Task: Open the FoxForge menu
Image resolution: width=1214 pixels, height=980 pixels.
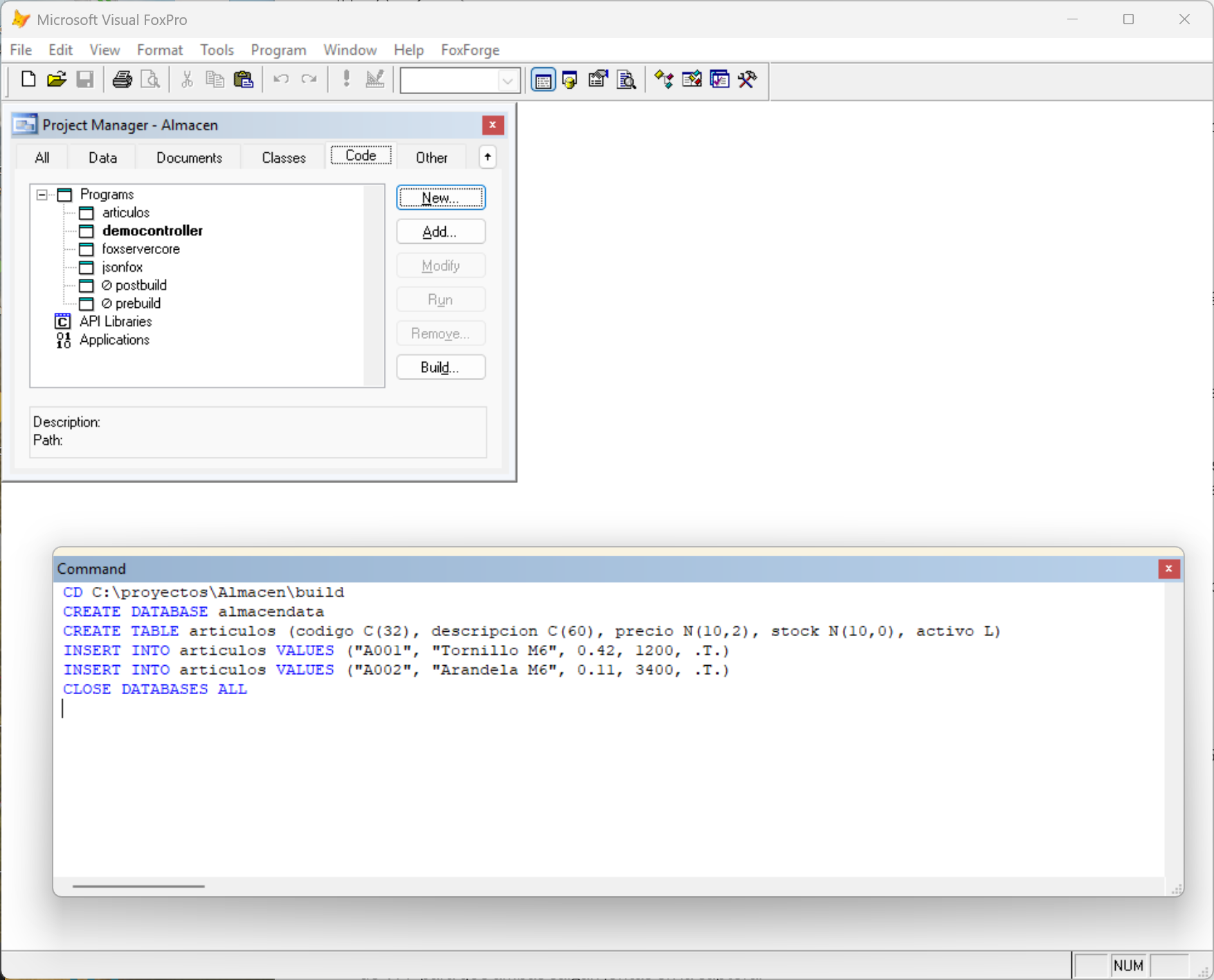Action: 470,50
